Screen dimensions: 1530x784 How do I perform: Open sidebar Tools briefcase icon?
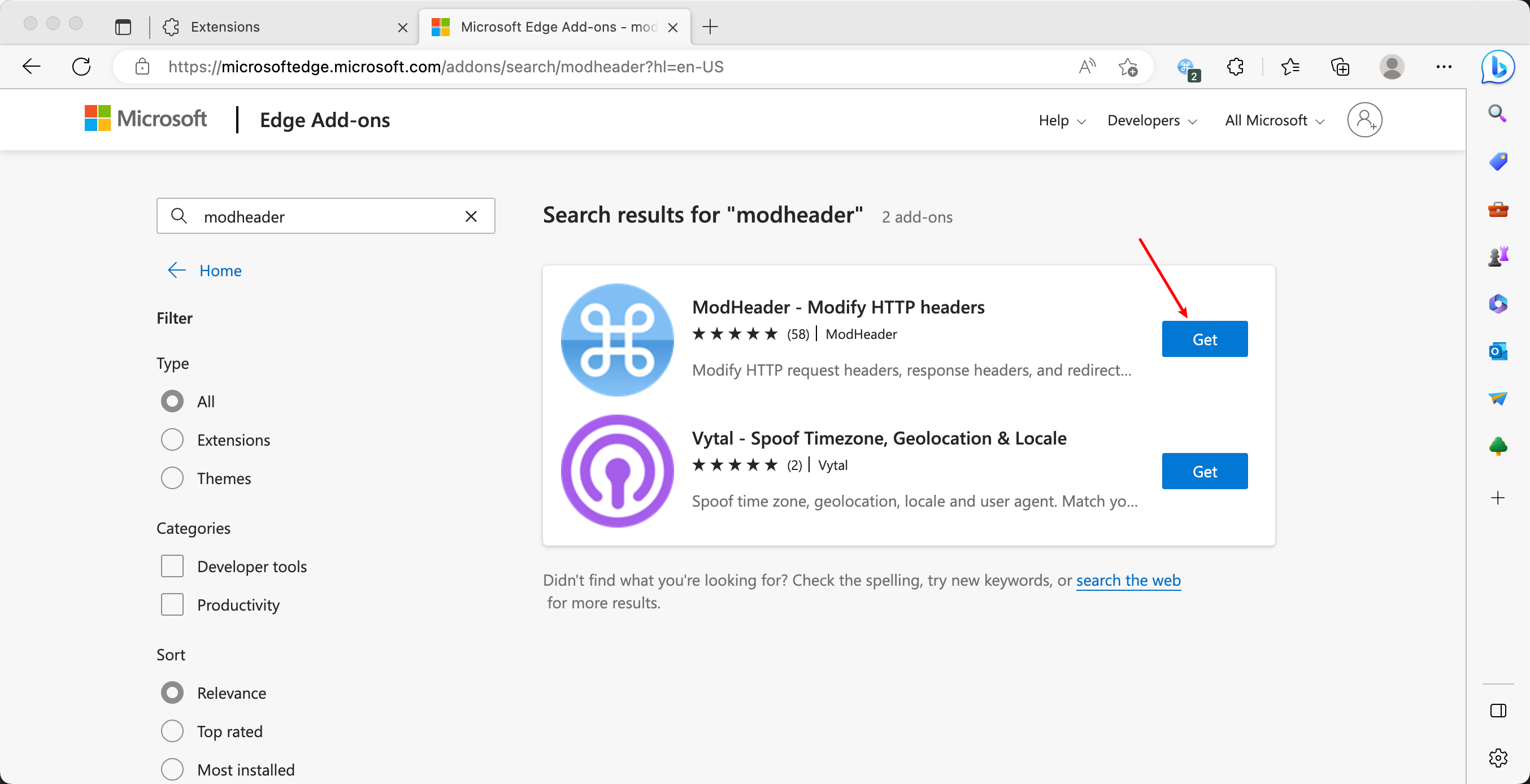1497,209
